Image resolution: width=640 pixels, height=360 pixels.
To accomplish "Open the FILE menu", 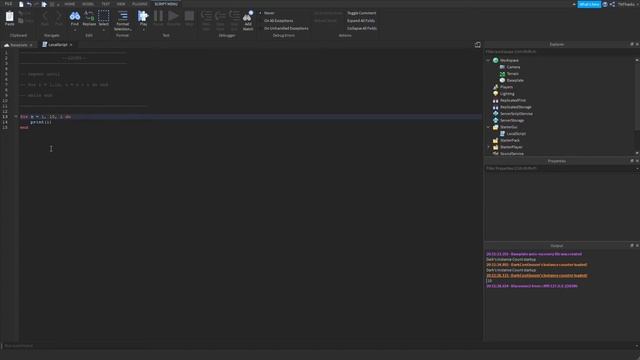I will click(8, 4).
